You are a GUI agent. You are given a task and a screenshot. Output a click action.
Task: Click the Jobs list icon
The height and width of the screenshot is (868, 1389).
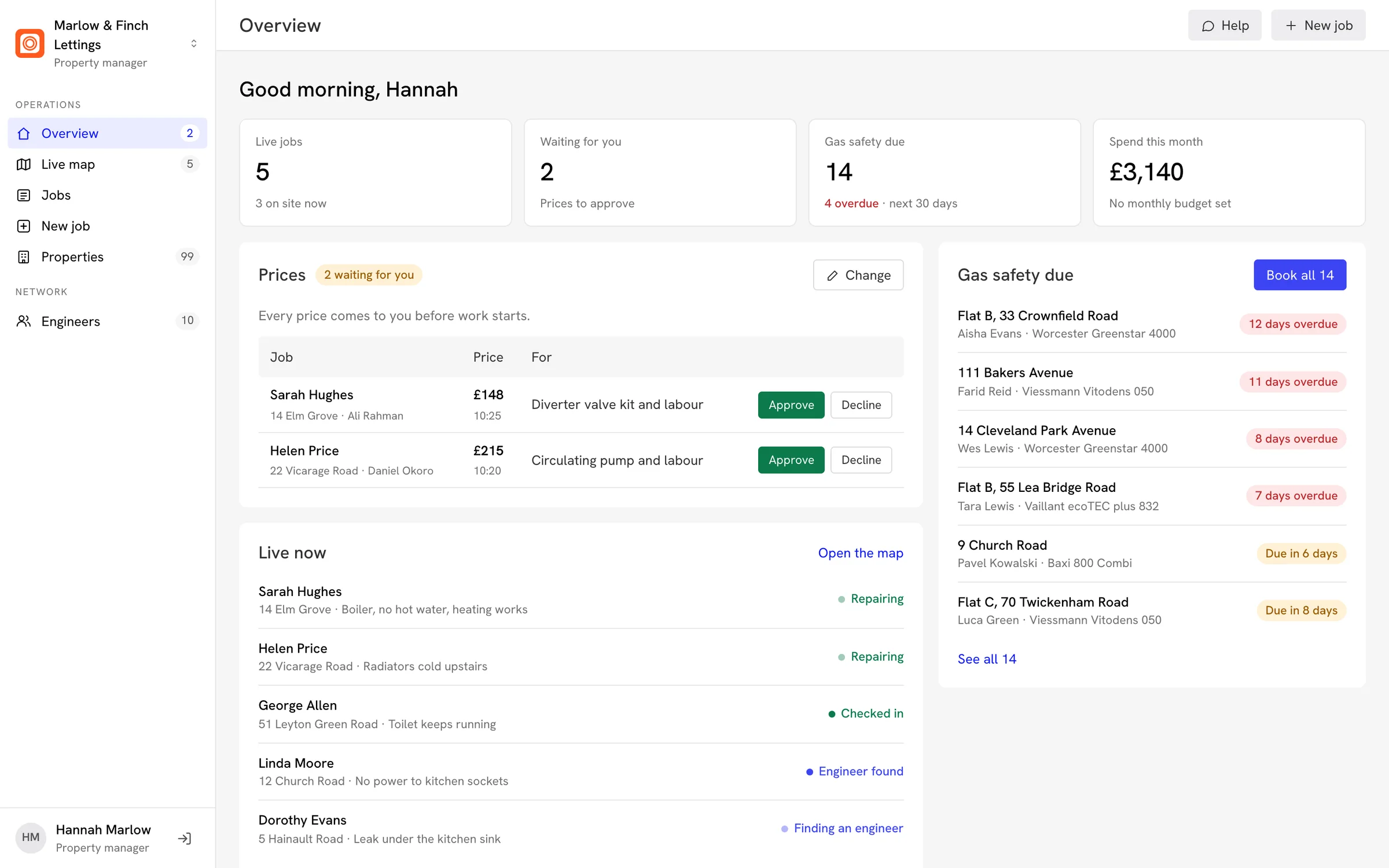coord(24,195)
